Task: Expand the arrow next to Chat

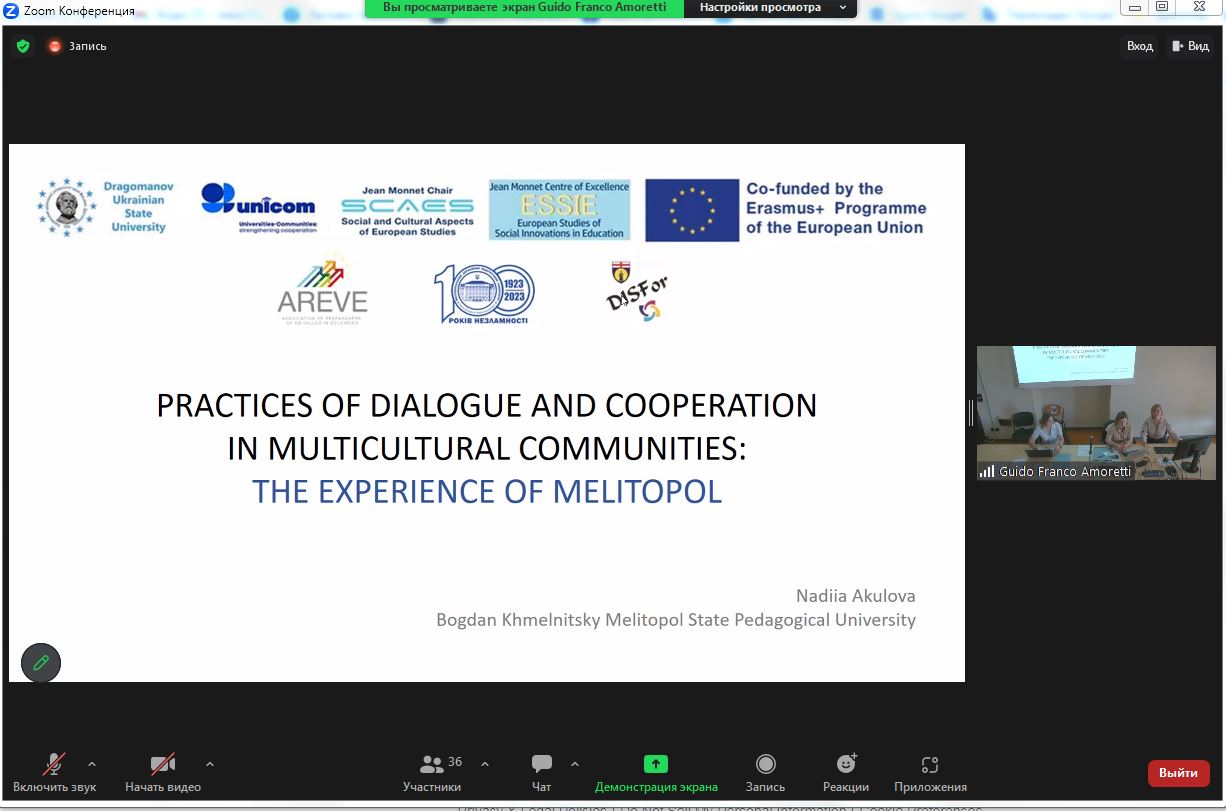Action: 574,764
